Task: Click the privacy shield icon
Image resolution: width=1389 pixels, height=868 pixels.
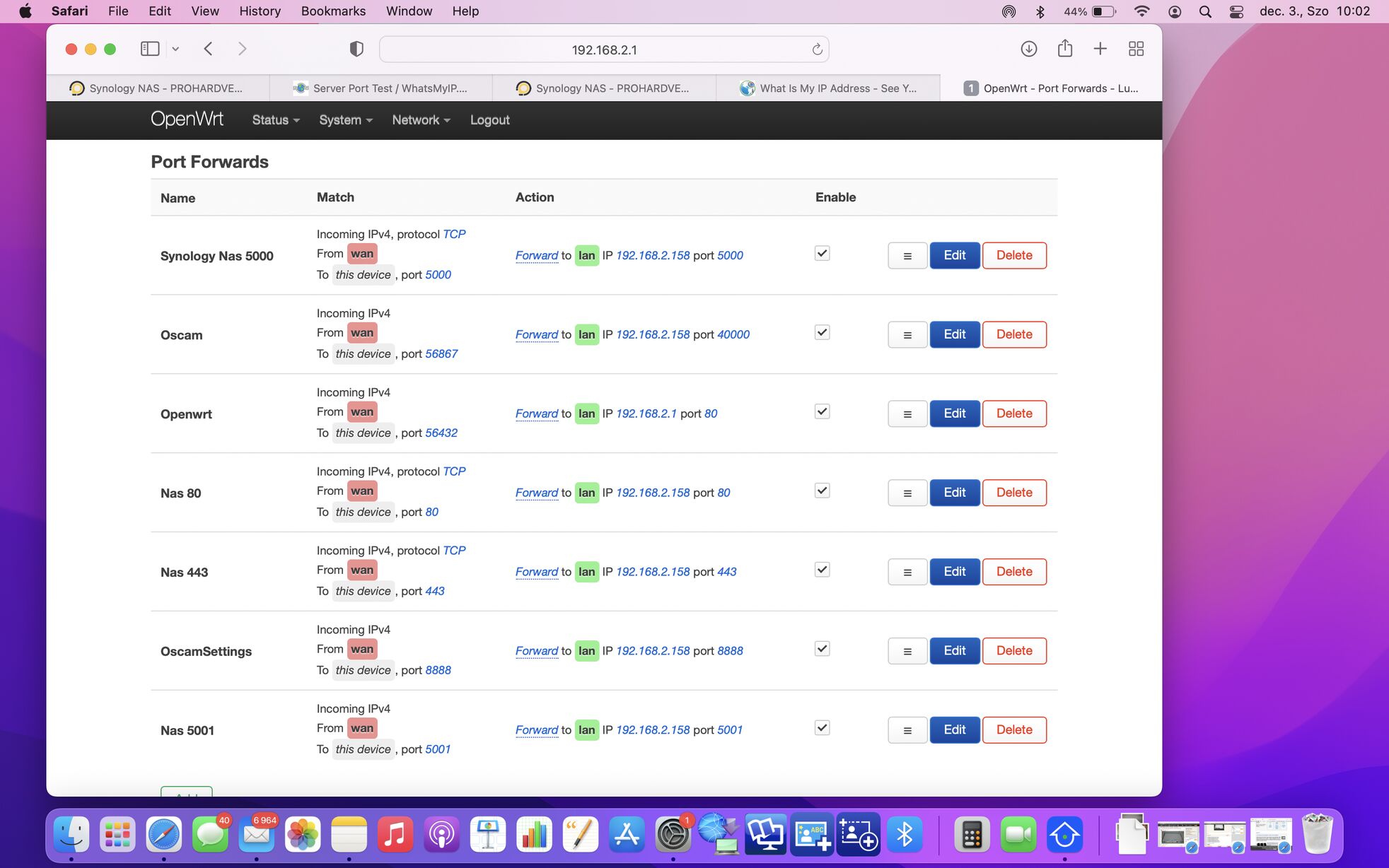Action: [356, 49]
